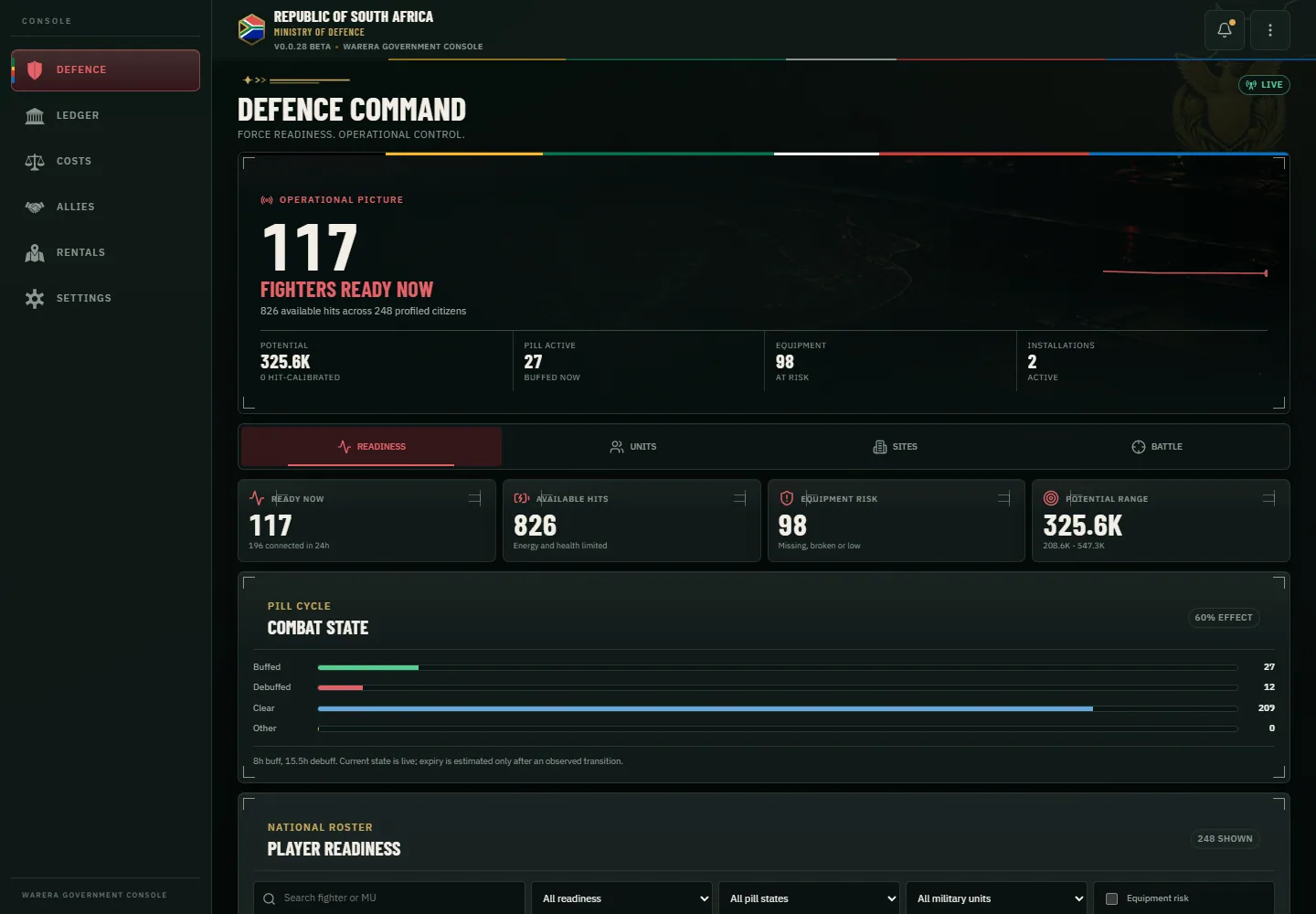
Task: Open the Sites tab
Action: 895,447
